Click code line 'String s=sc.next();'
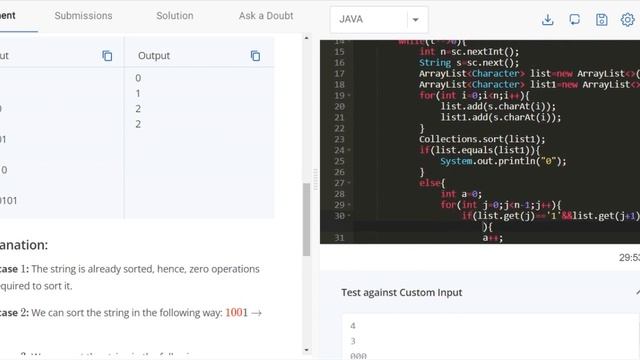The image size is (640, 360). [x=469, y=63]
